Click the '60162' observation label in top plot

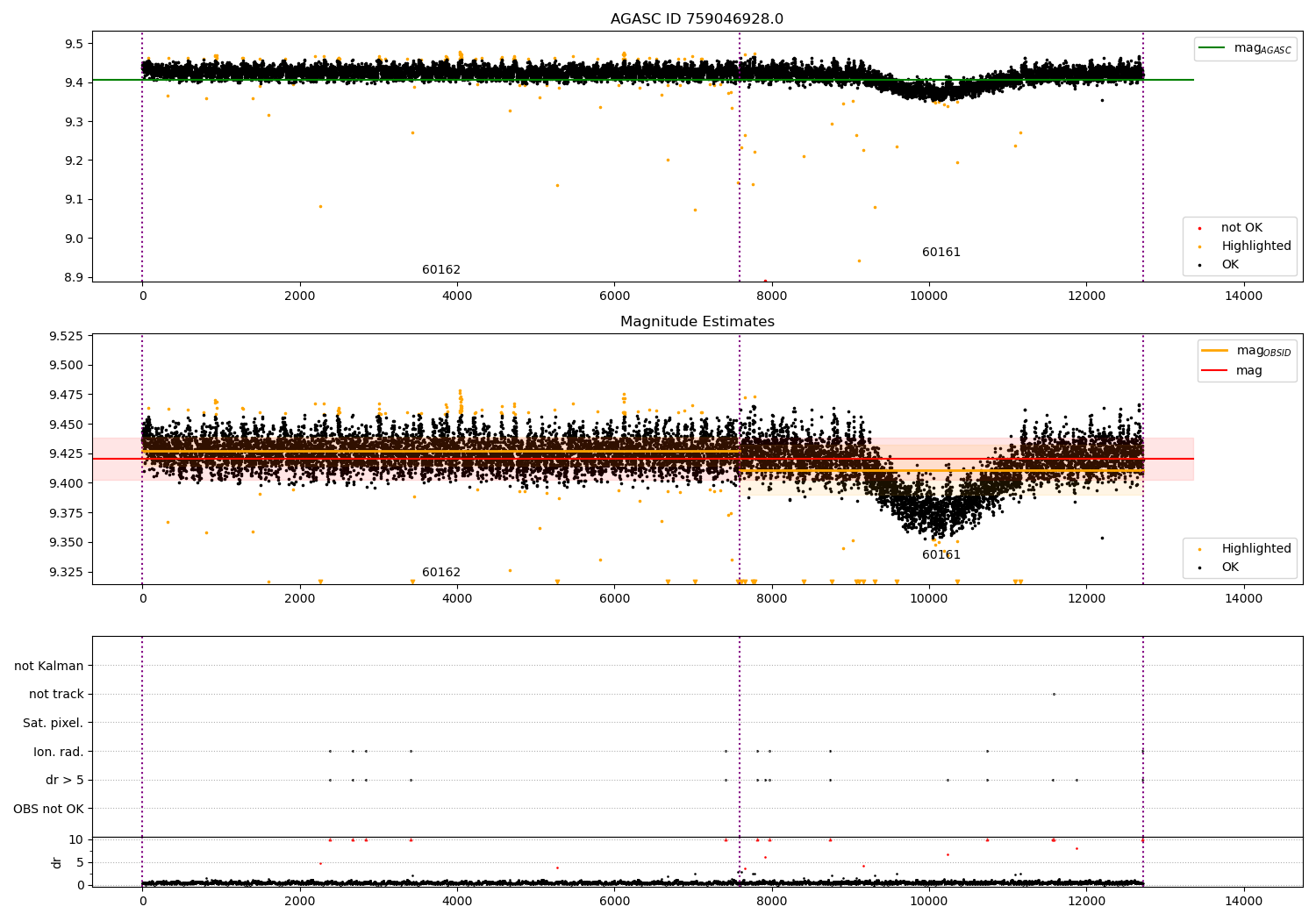click(441, 270)
